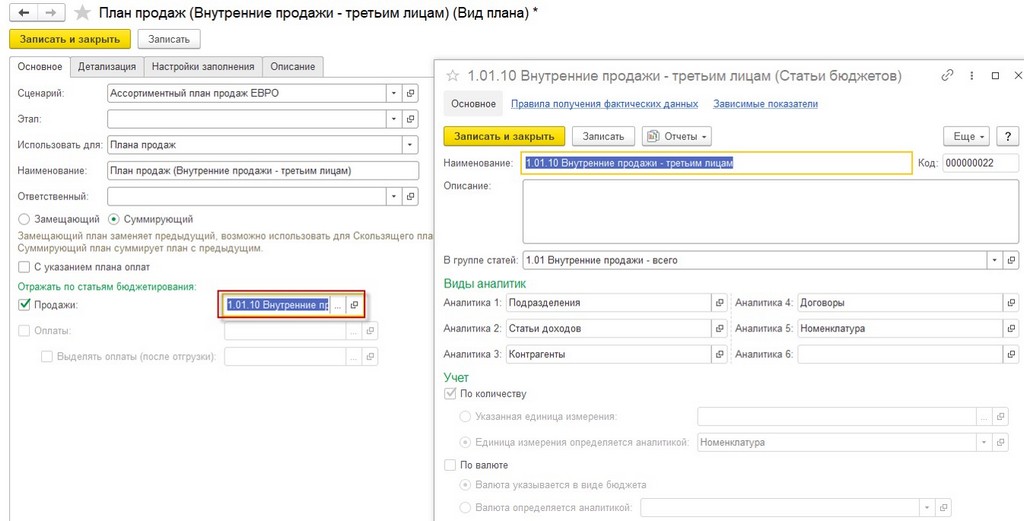
Task: Toggle the Оплаты checkbox
Action: pyautogui.click(x=25, y=331)
